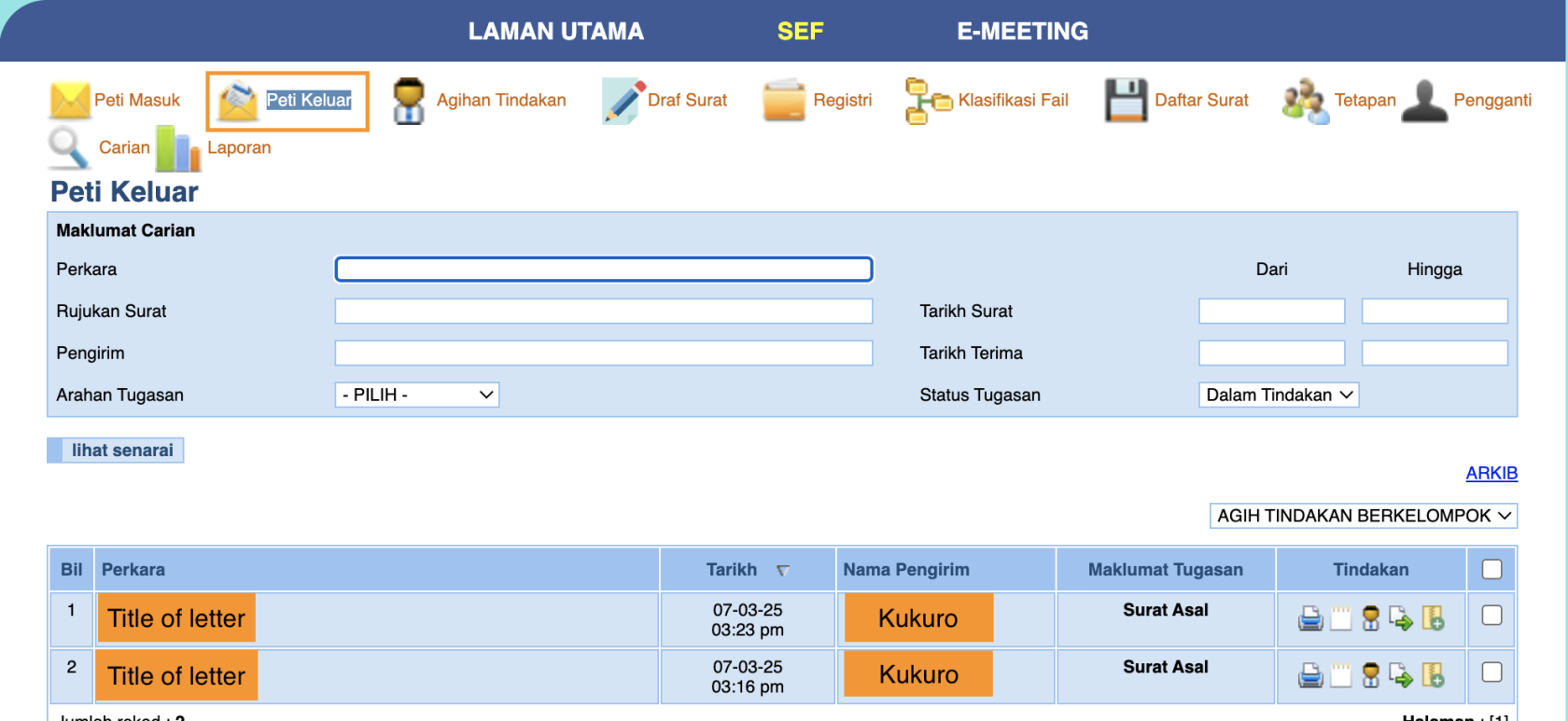Expand the Status Tugasan dropdown
The width and height of the screenshot is (1568, 721).
[x=1278, y=395]
